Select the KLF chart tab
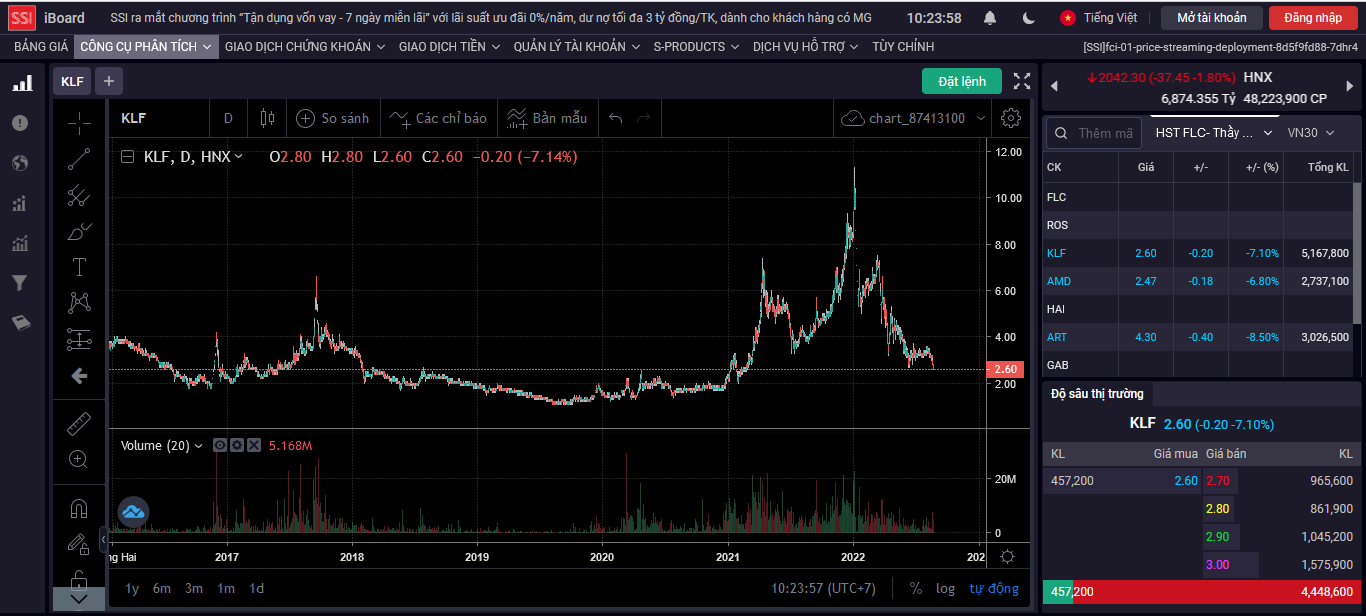The height and width of the screenshot is (616, 1366). (72, 81)
